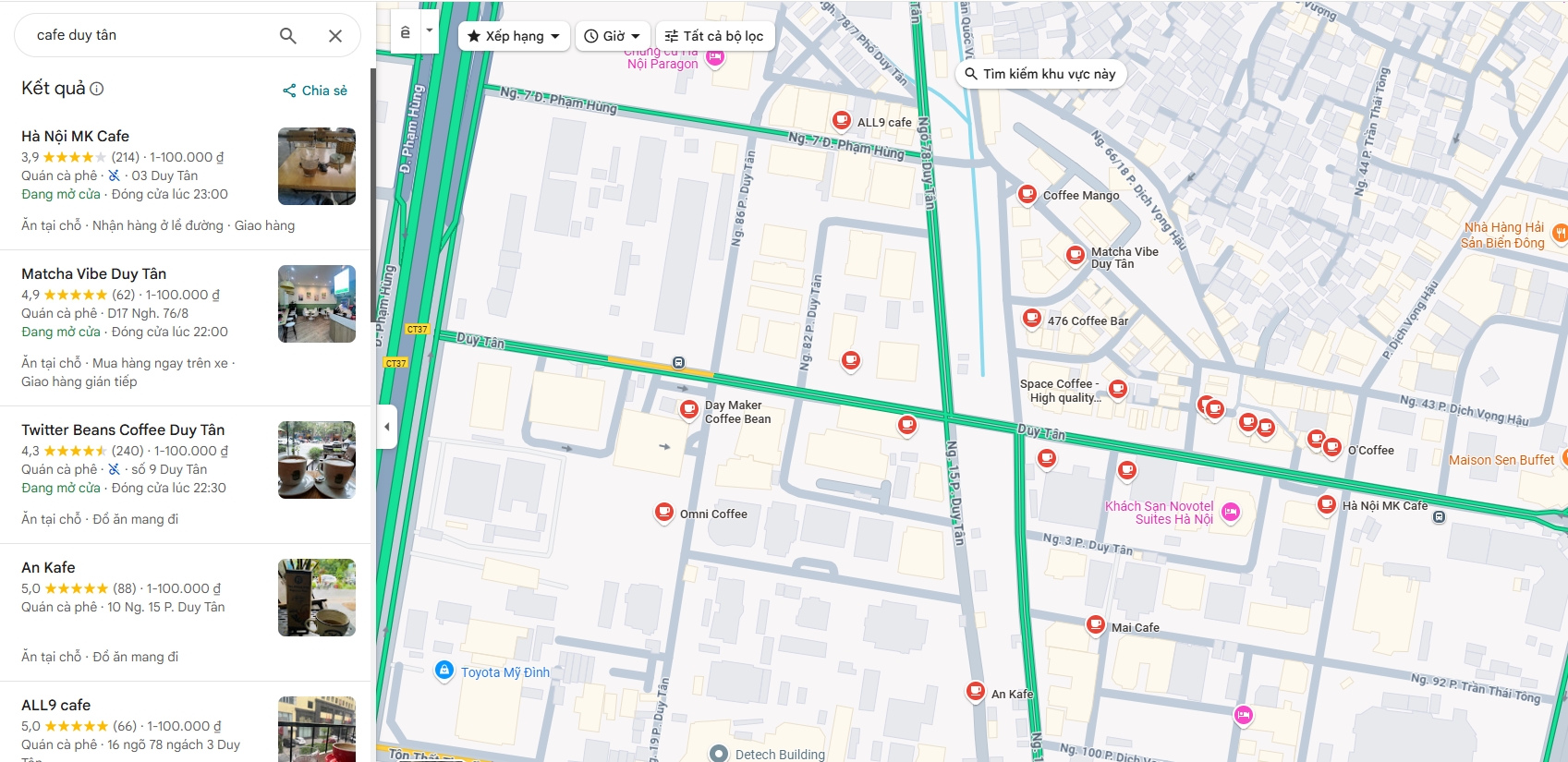The height and width of the screenshot is (762, 1568).
Task: Click the search magnifier icon
Action: 288,35
